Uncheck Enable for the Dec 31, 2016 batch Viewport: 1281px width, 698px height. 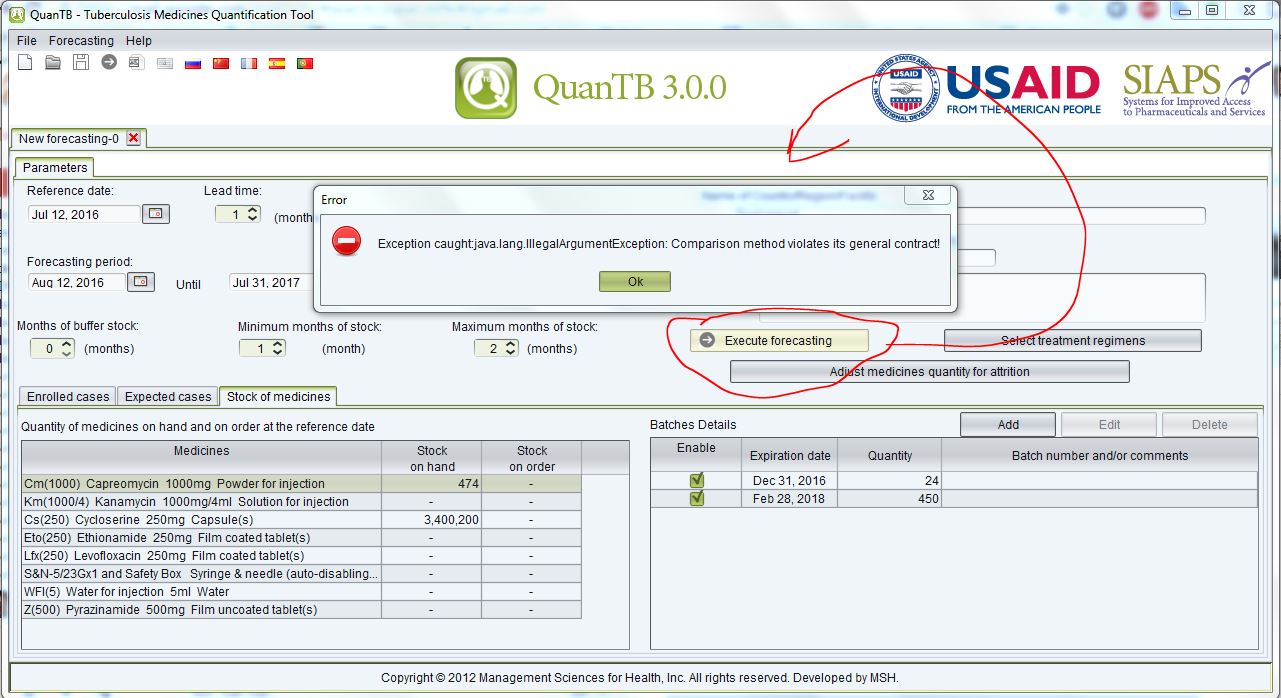tap(697, 480)
